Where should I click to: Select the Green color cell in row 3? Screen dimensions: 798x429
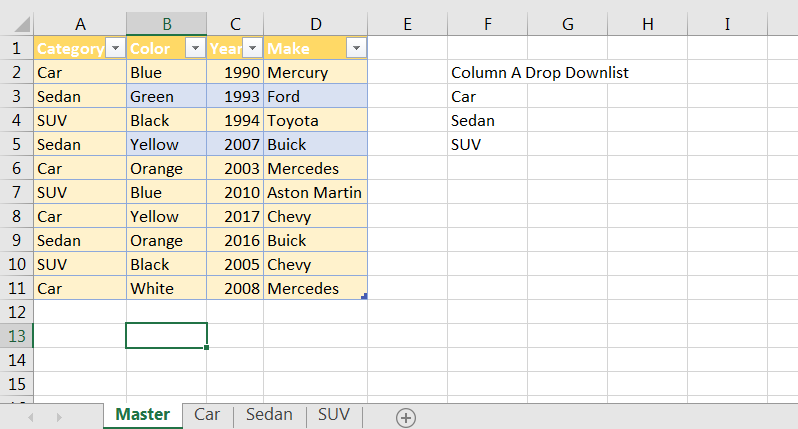(166, 96)
